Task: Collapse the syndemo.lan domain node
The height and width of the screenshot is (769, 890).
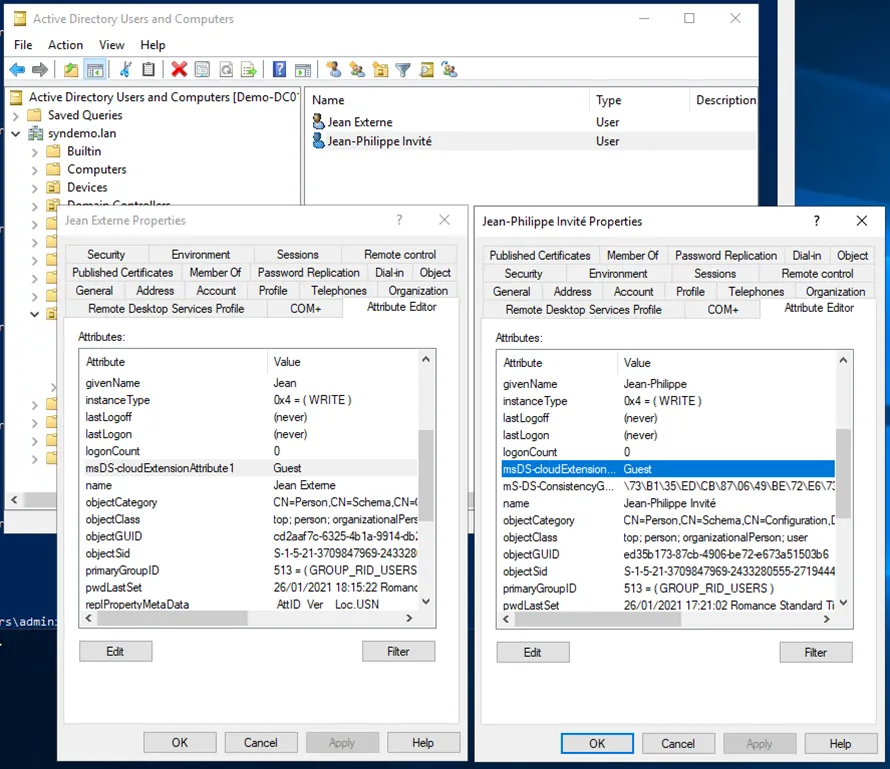Action: pyautogui.click(x=16, y=134)
